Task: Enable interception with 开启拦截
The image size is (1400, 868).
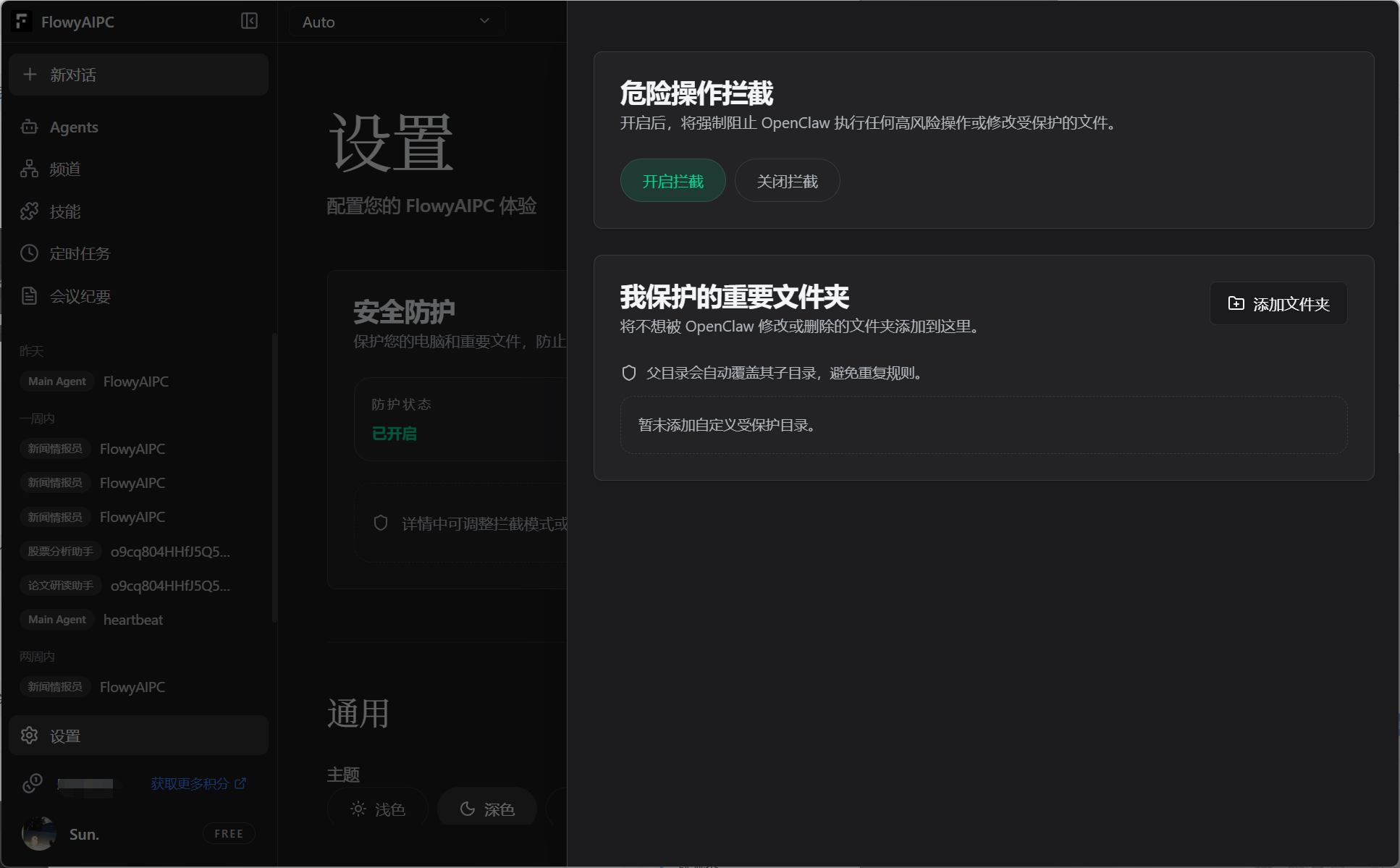Action: [x=673, y=180]
